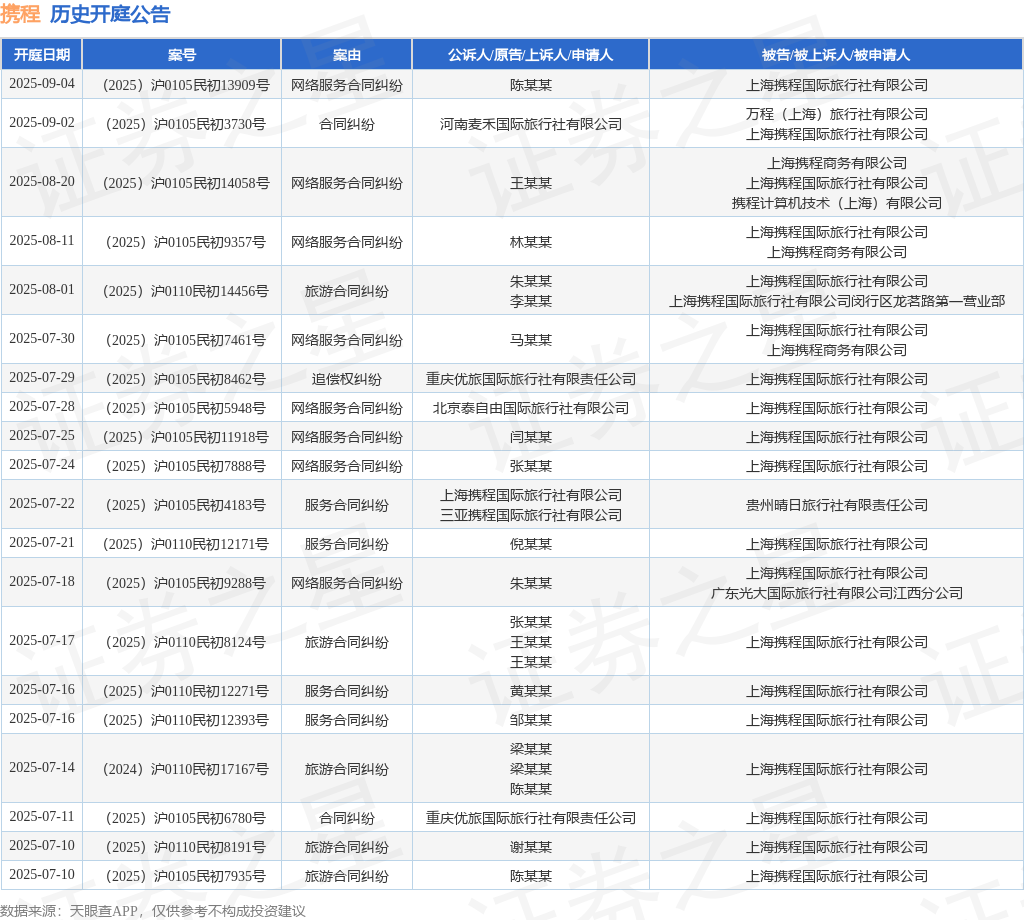Select date cell 2025-07-22

pyautogui.click(x=42, y=503)
